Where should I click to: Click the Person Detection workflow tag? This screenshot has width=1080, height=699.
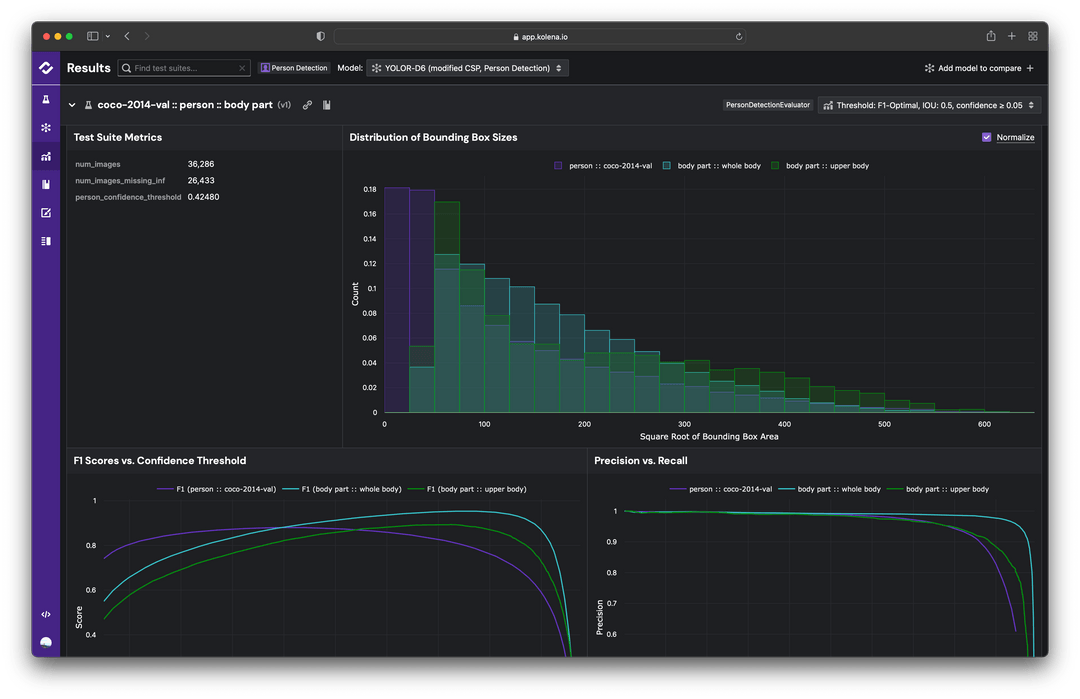point(294,68)
